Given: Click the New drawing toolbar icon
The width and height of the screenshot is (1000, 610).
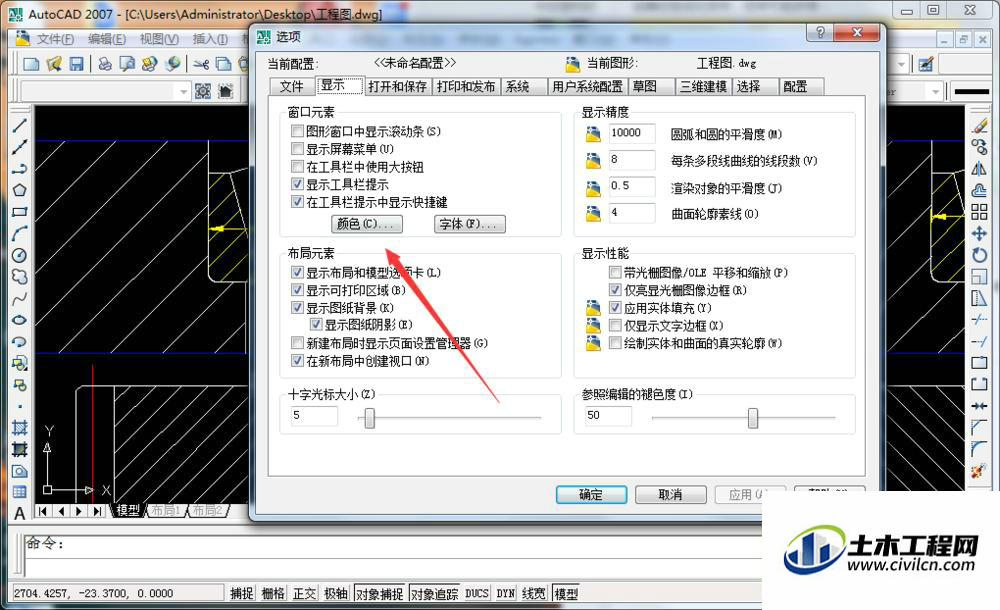Looking at the screenshot, I should (31, 64).
